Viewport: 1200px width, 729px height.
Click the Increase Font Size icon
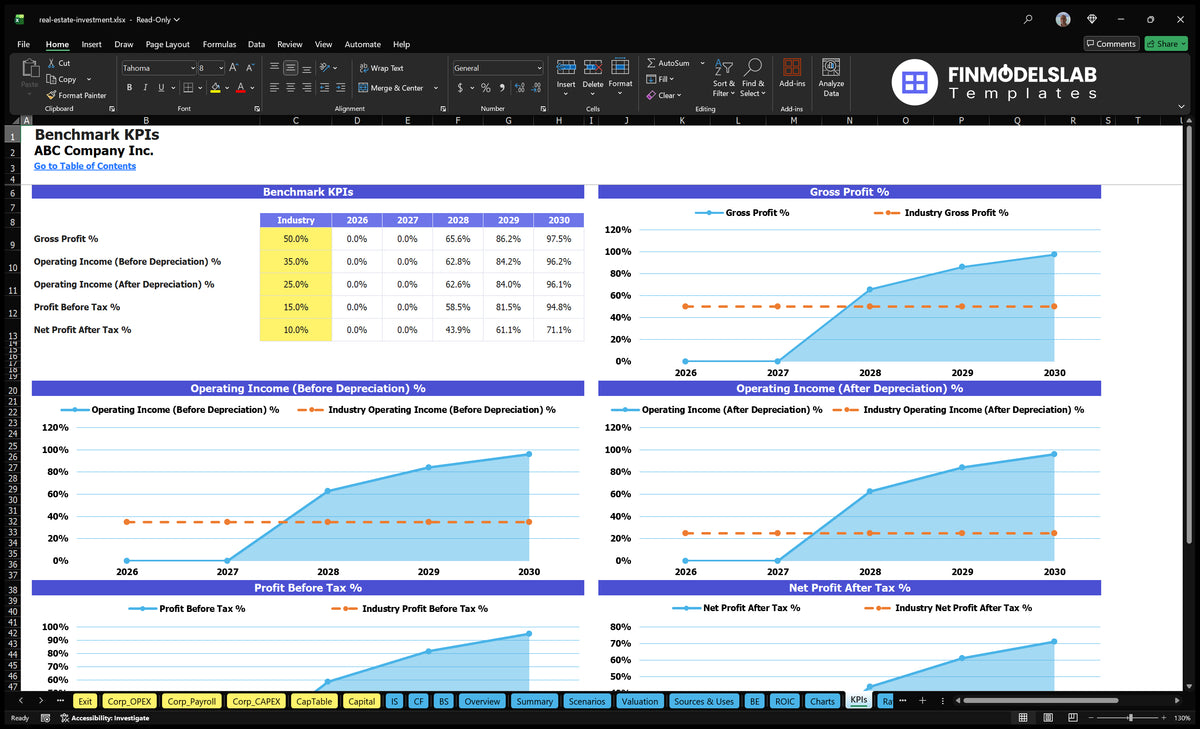tap(234, 68)
